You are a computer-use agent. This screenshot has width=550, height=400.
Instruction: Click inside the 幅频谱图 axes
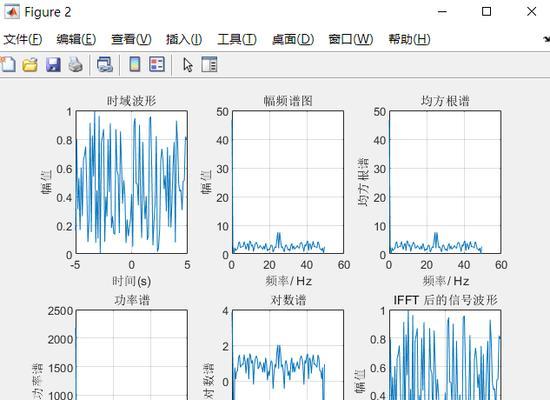pos(288,182)
